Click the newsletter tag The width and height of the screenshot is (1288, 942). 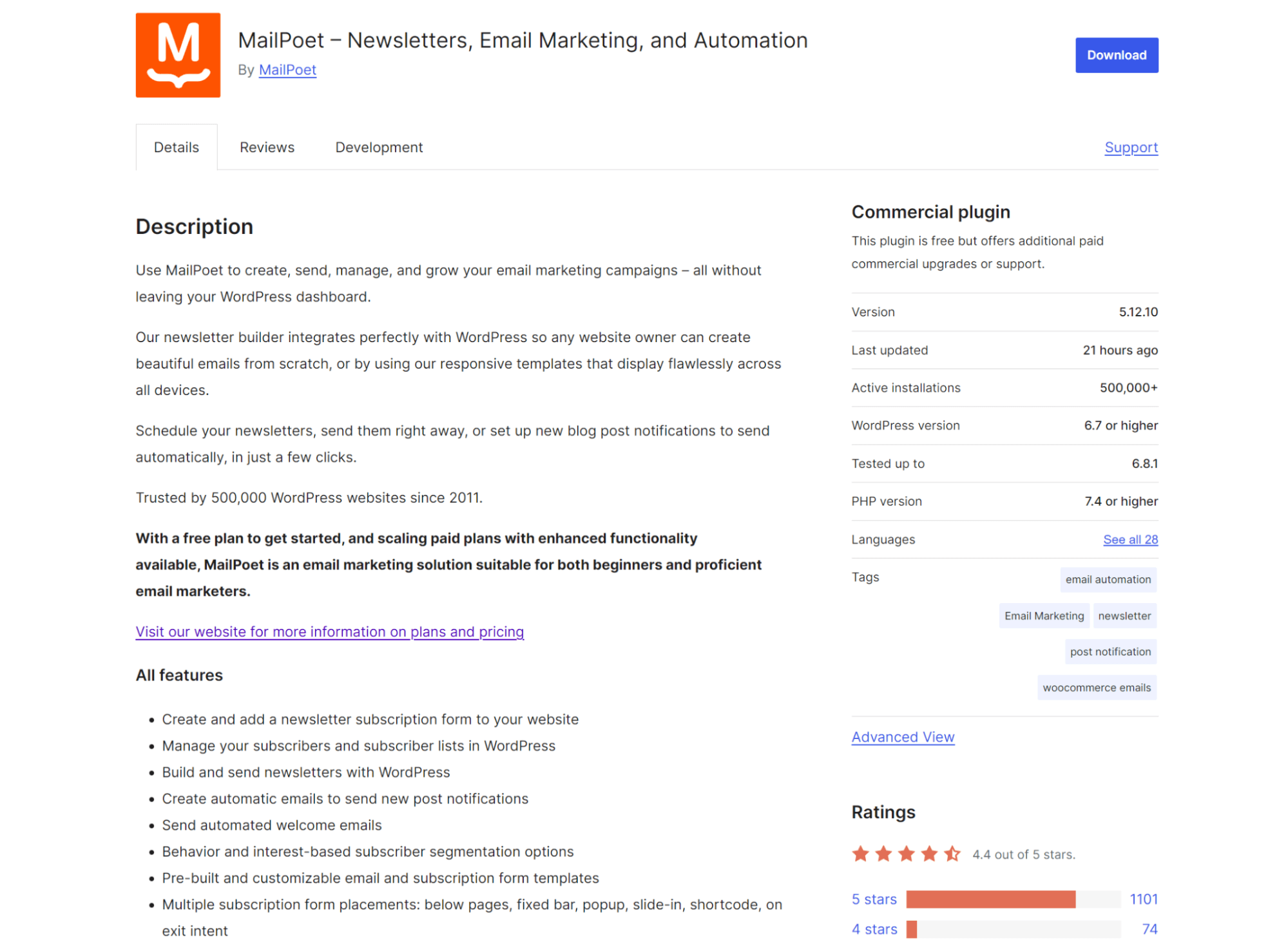(1124, 615)
